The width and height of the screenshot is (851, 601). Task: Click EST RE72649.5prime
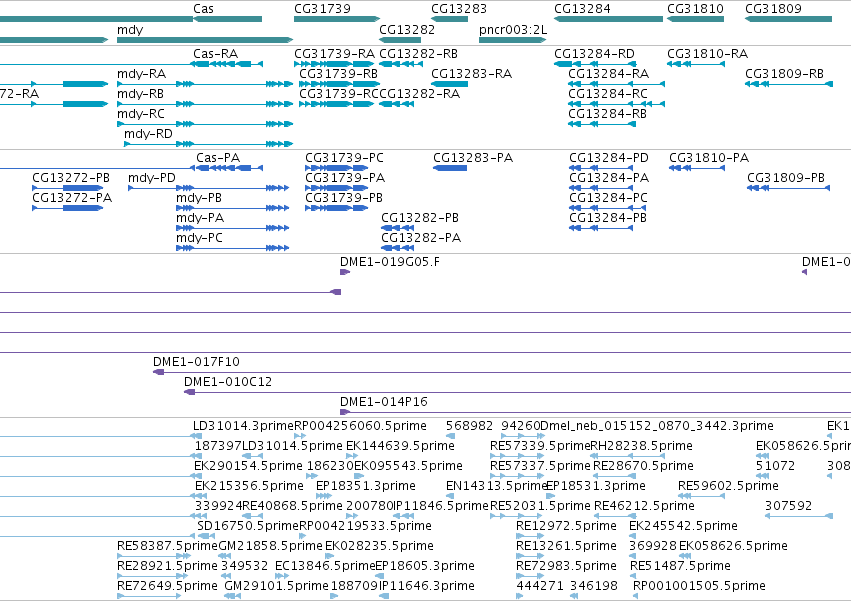167,586
